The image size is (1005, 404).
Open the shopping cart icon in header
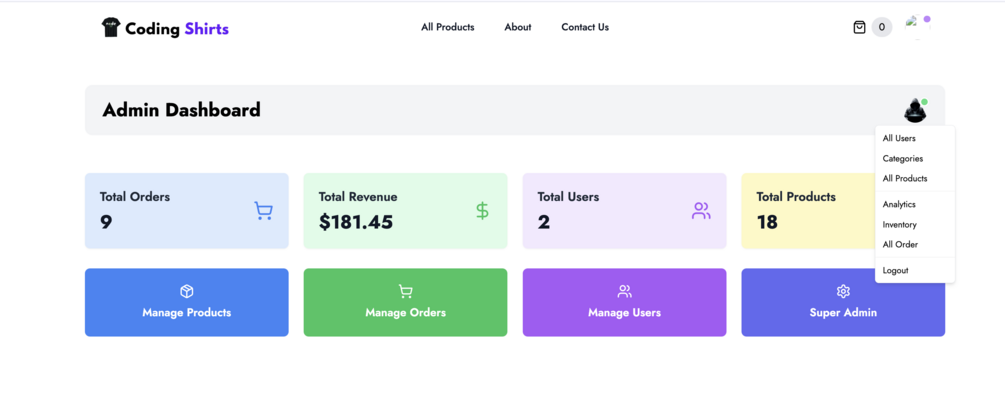tap(859, 27)
